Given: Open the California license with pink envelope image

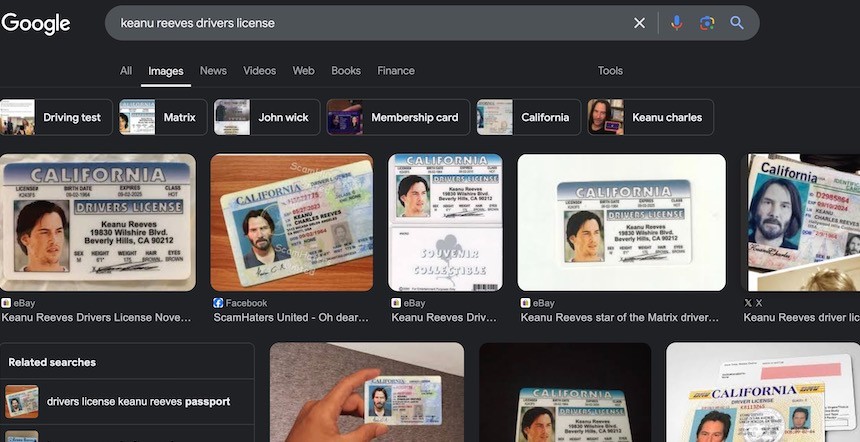Looking at the screenshot, I should click(x=763, y=392).
